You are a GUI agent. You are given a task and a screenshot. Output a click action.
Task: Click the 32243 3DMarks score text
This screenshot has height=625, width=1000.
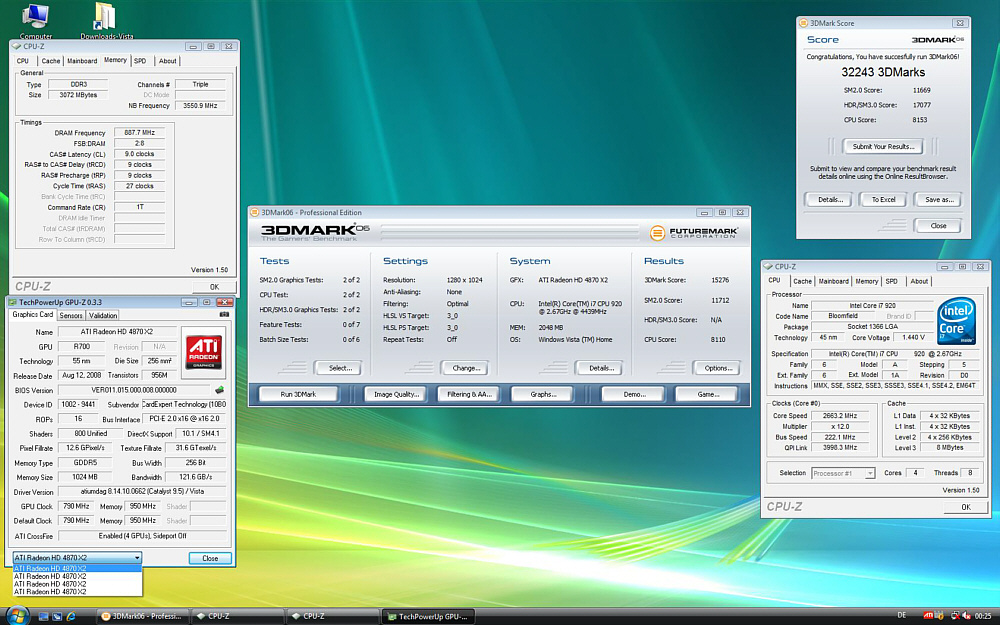pyautogui.click(x=883, y=72)
